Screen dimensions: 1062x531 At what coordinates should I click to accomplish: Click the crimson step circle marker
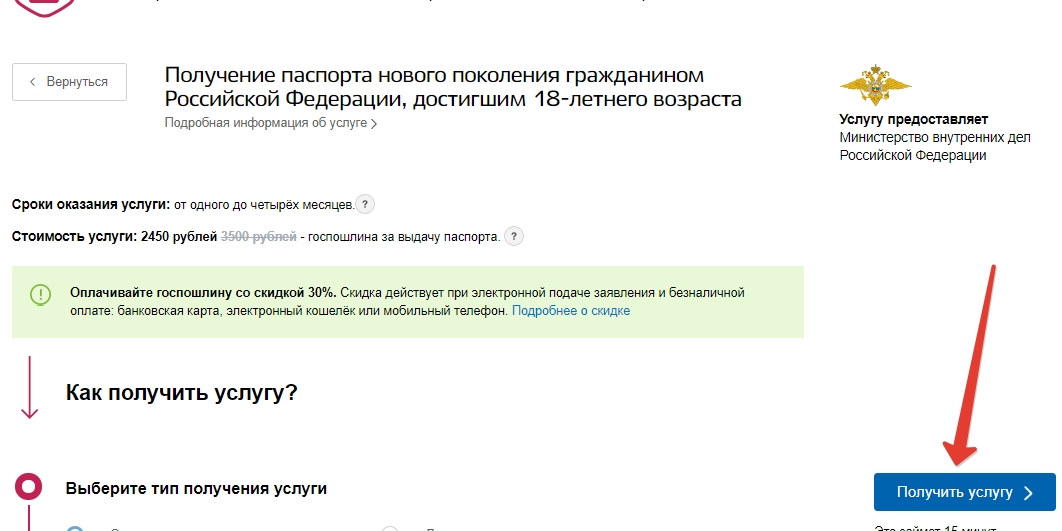tap(29, 488)
